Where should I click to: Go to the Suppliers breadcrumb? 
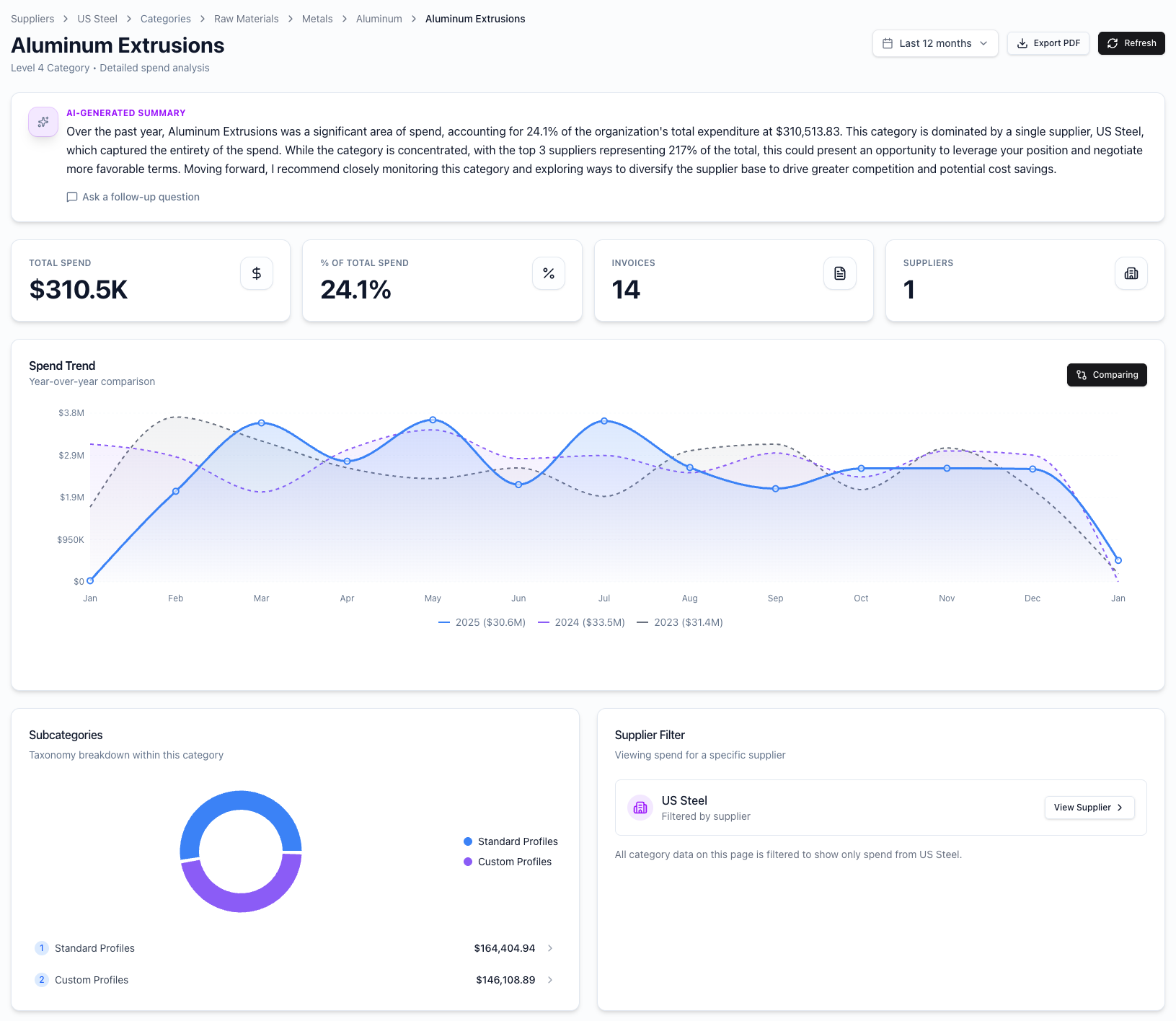32,19
